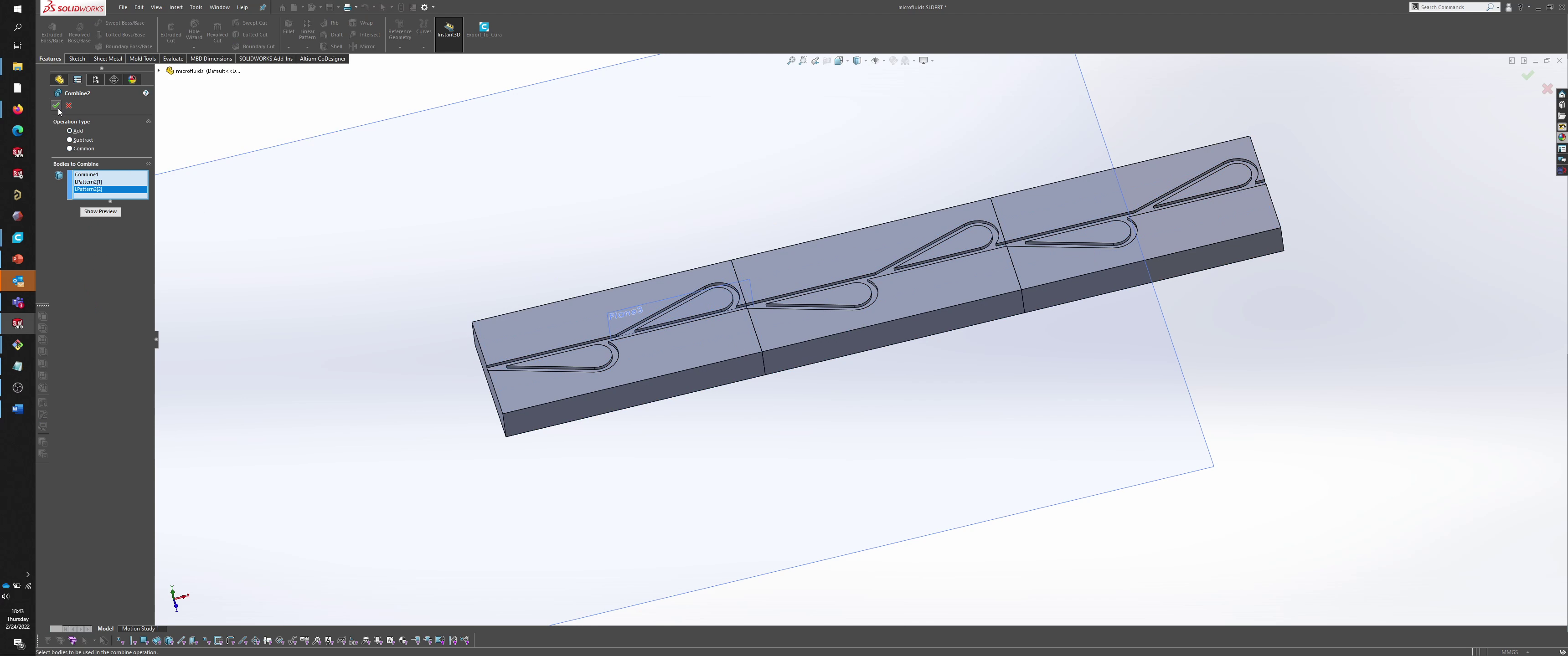Open the DisplayManager color ball tab
The height and width of the screenshot is (656, 1568).
(x=132, y=80)
